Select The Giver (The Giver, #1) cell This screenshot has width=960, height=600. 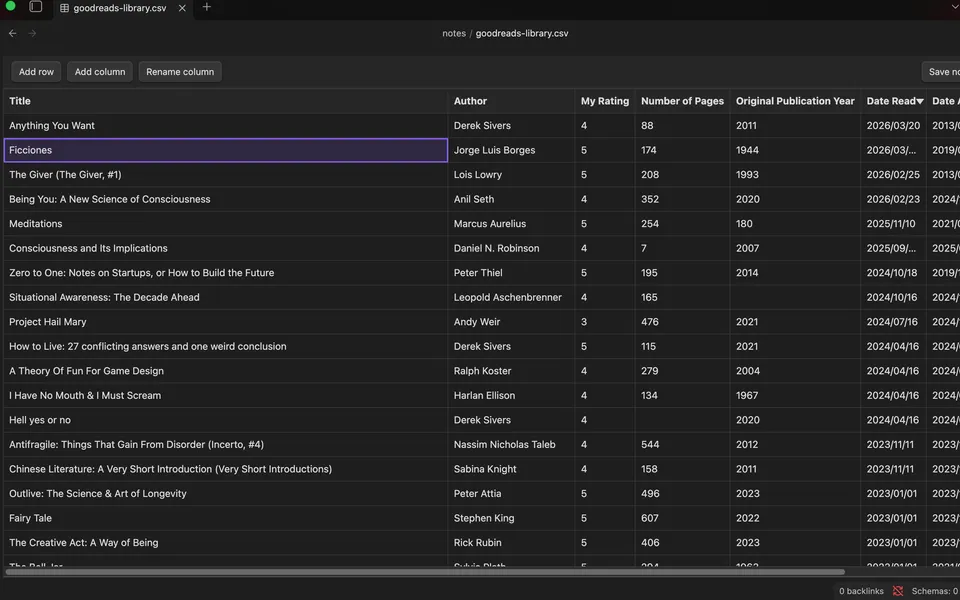(226, 174)
